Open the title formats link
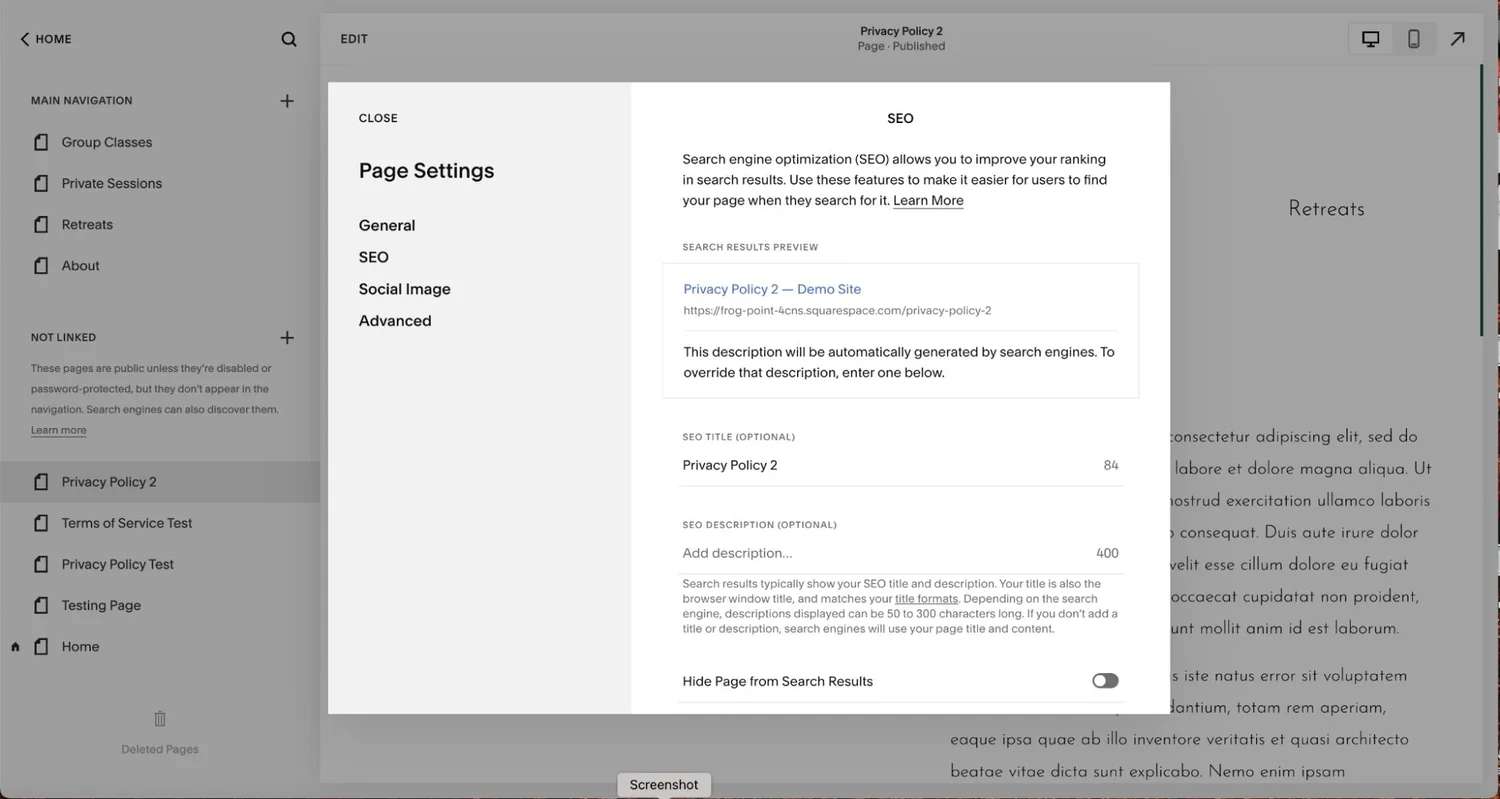The image size is (1500, 799). coord(926,598)
